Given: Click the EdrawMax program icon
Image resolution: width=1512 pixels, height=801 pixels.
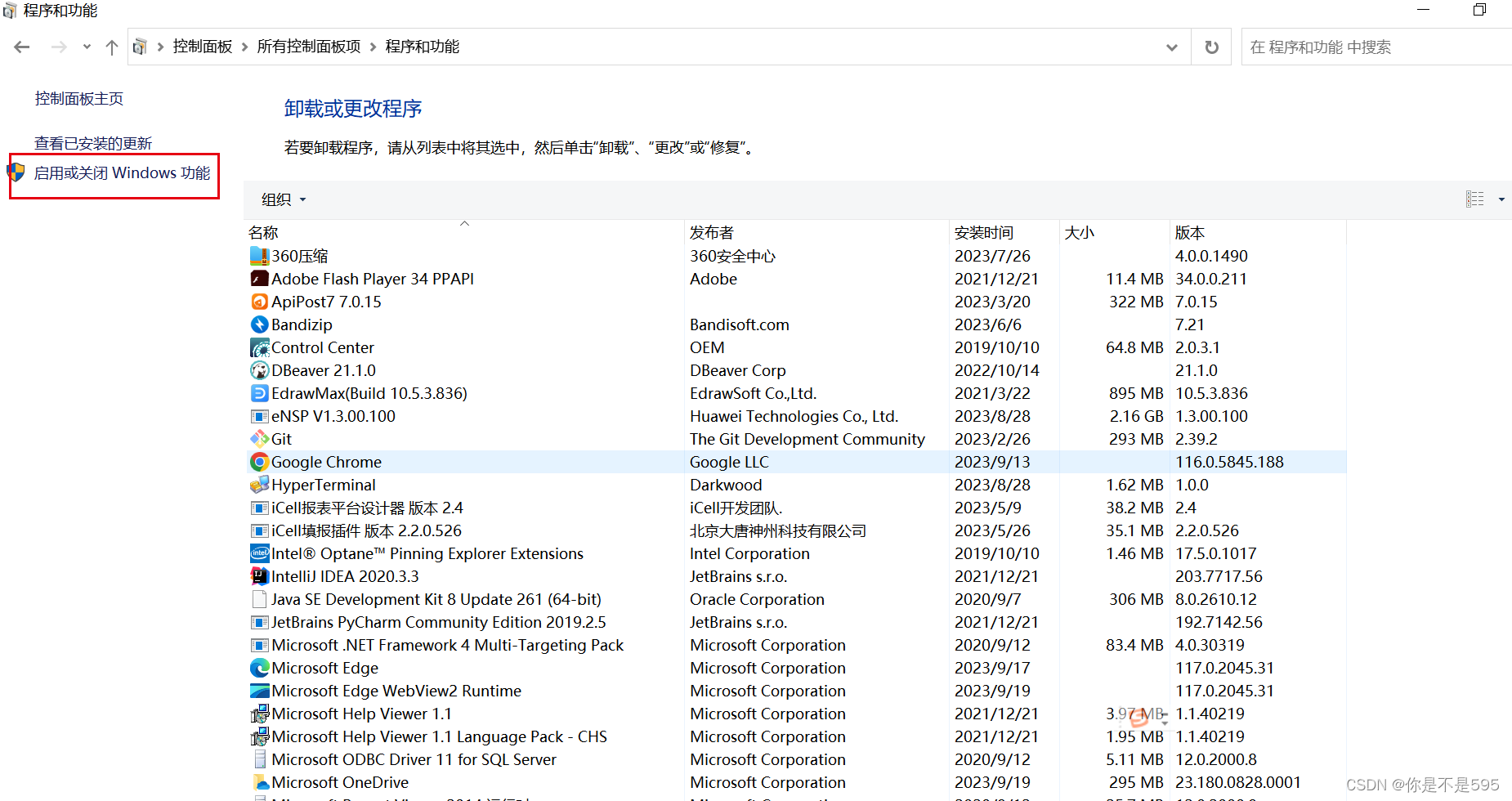Looking at the screenshot, I should (259, 393).
